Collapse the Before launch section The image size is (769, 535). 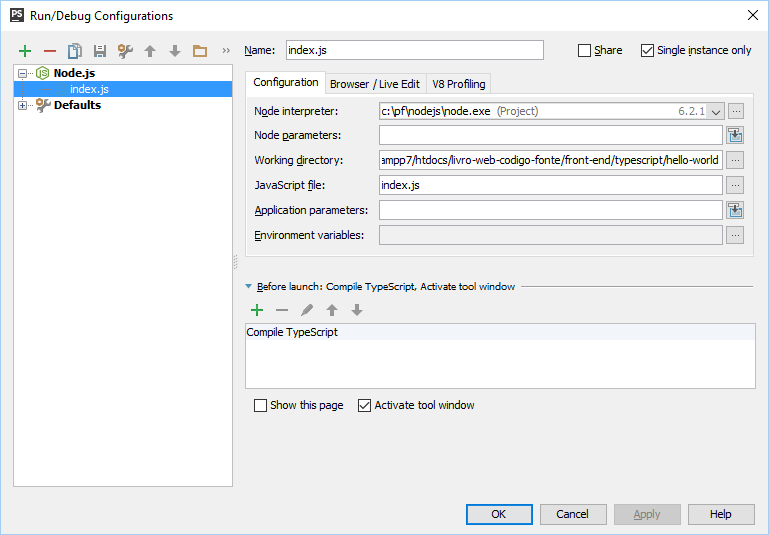coord(249,287)
